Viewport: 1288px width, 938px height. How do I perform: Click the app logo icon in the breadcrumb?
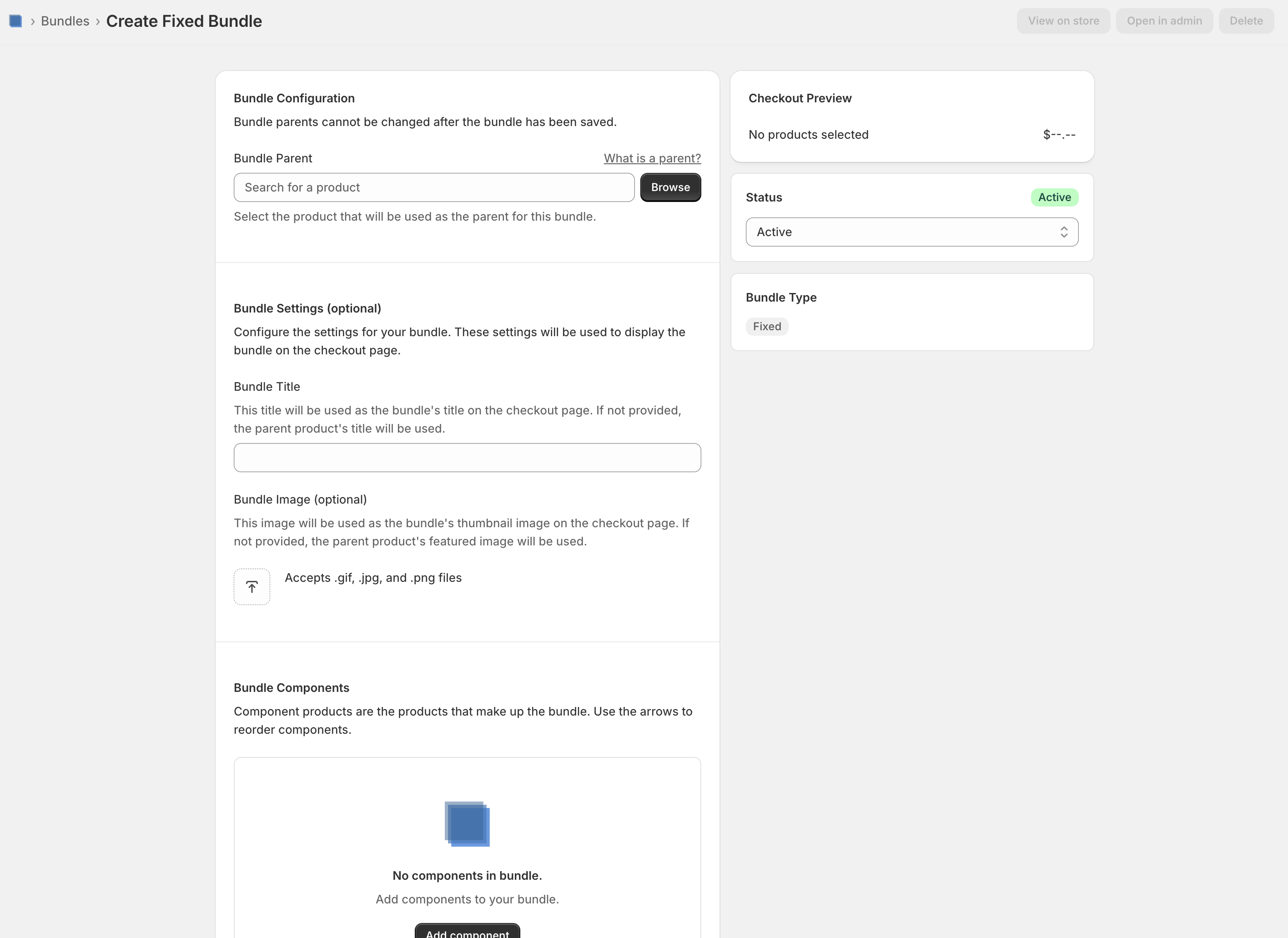[15, 20]
